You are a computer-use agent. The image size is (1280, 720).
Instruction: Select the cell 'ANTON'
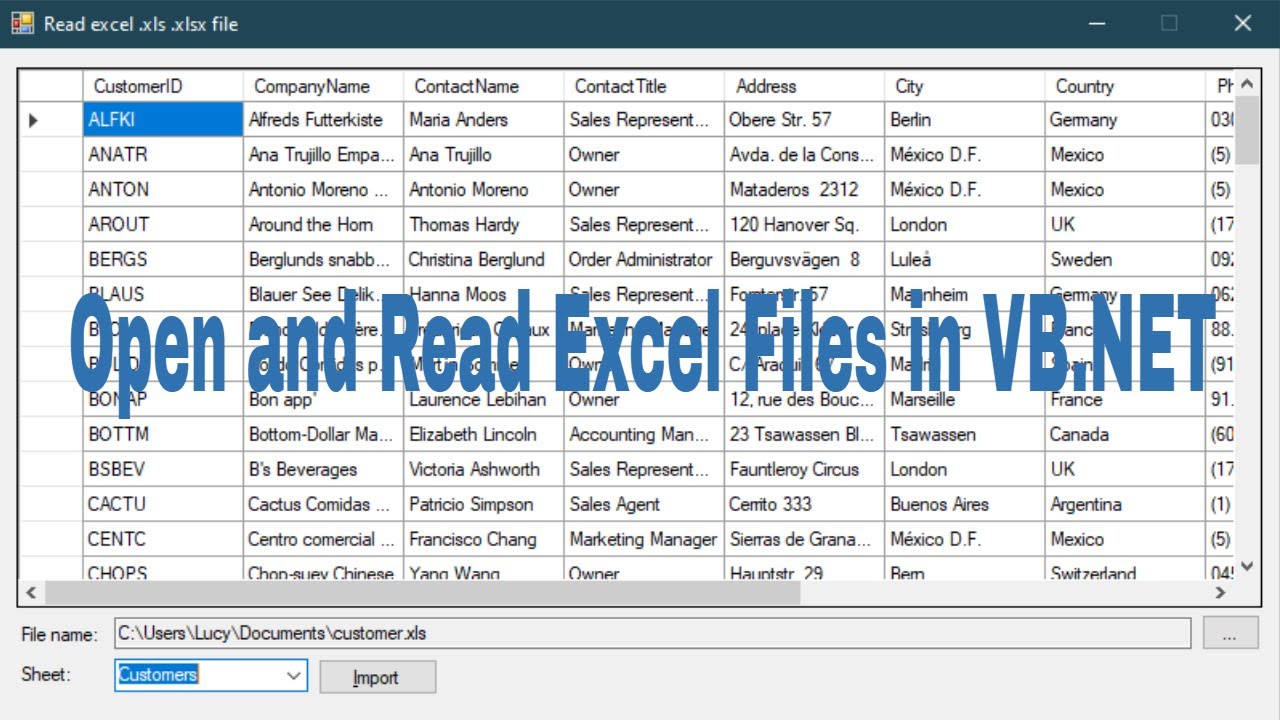[x=163, y=189]
